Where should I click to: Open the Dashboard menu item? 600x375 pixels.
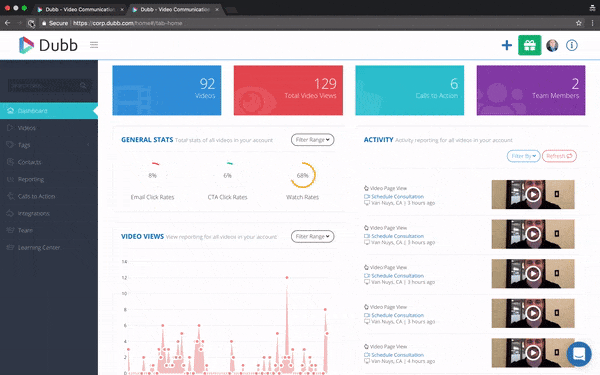point(49,111)
